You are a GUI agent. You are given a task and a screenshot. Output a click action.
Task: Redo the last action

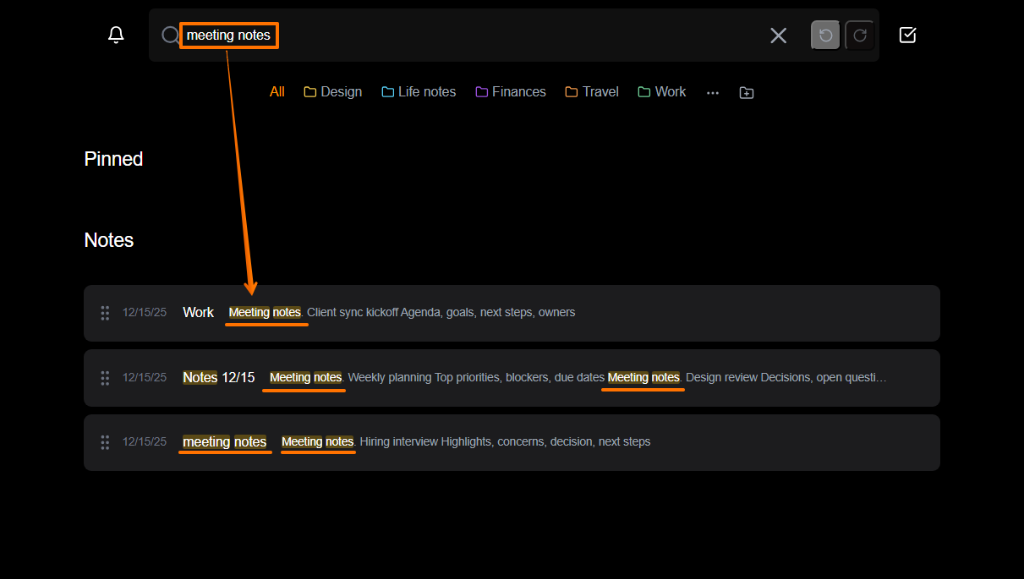859,34
